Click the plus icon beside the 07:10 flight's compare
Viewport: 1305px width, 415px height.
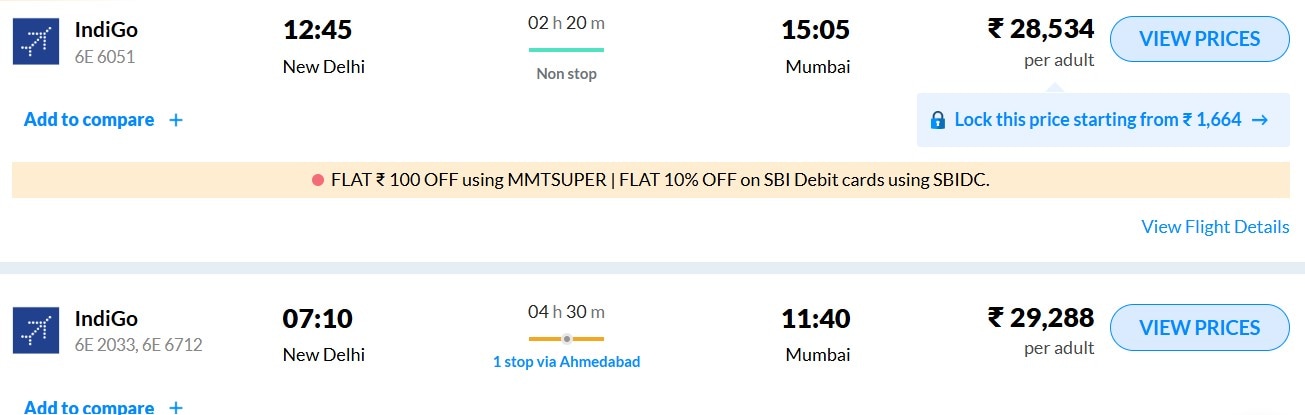point(176,407)
